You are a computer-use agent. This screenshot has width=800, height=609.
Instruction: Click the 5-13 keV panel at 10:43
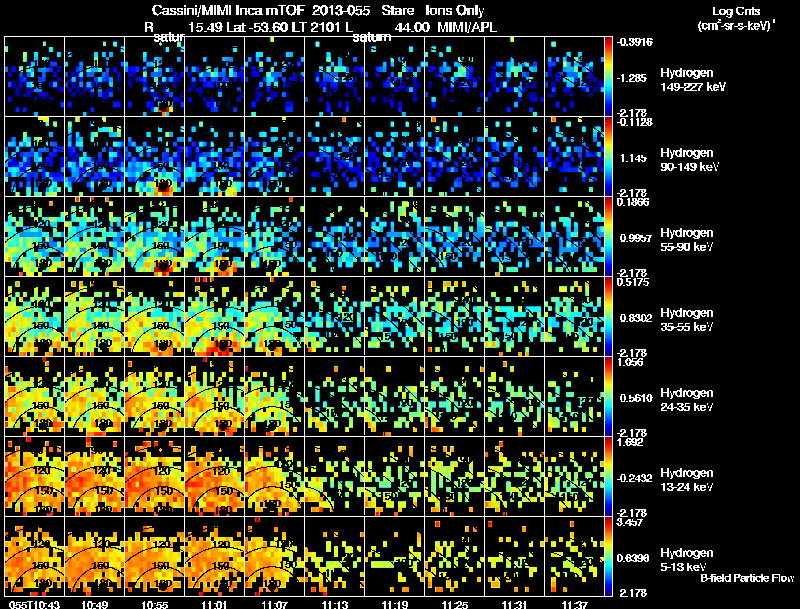[35, 557]
